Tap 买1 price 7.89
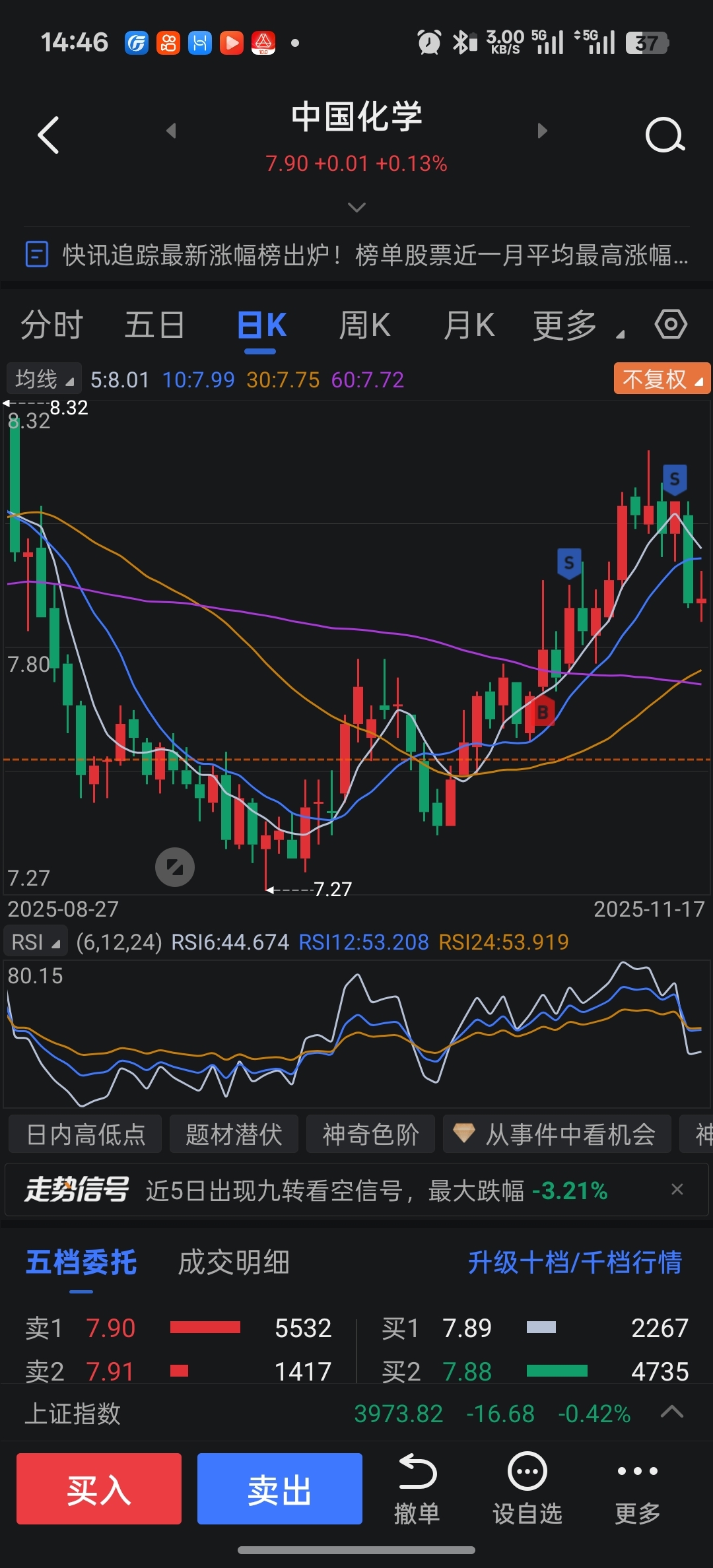This screenshot has width=713, height=1568. click(467, 1328)
